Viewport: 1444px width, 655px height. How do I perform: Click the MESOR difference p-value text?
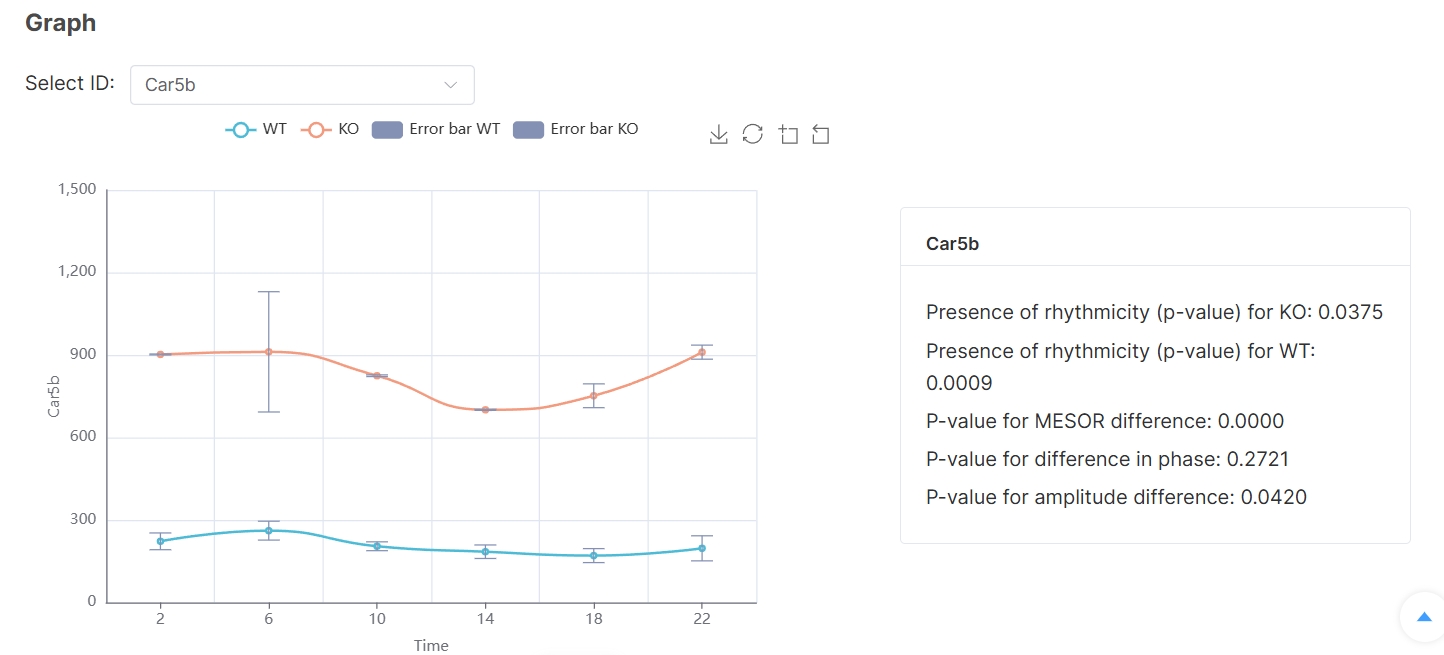click(1104, 421)
